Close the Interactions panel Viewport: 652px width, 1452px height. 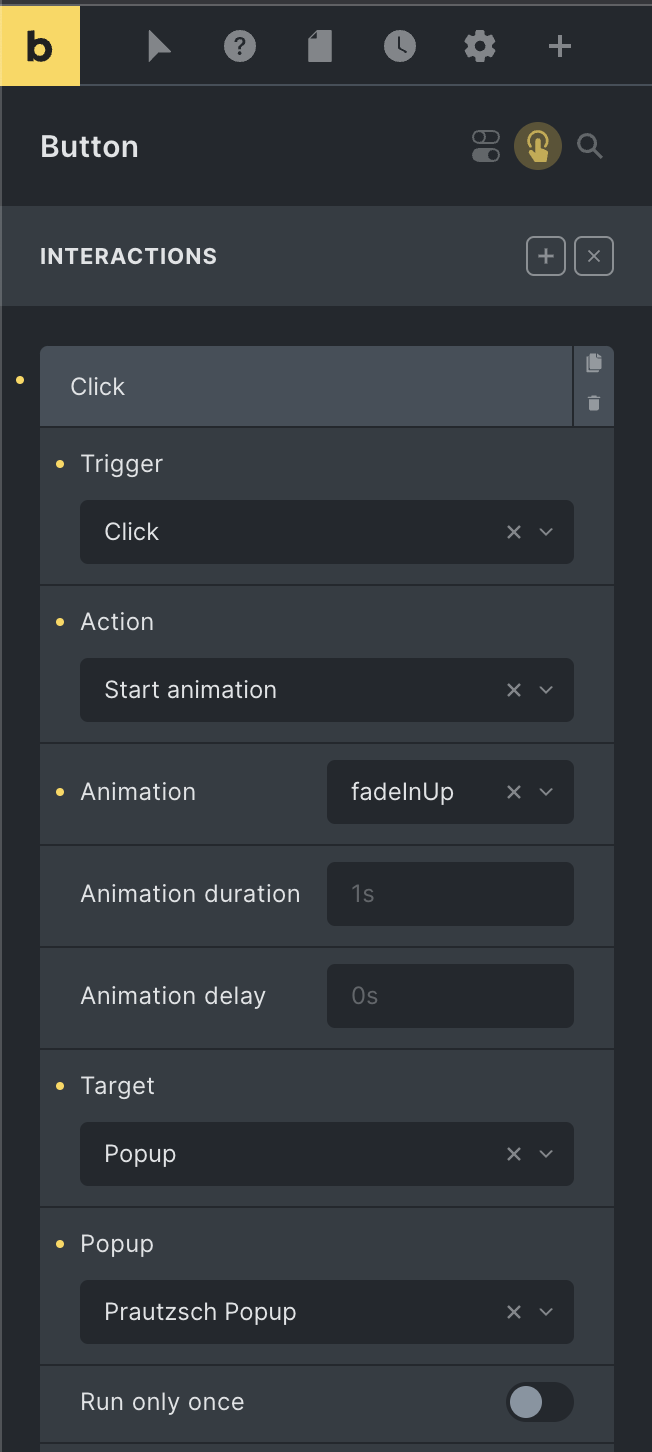click(x=594, y=256)
